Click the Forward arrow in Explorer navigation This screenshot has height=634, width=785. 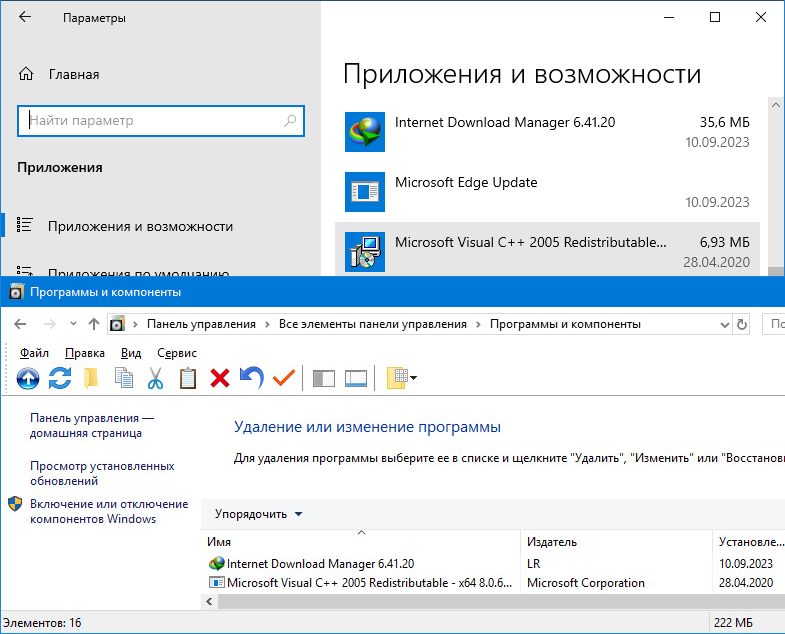pyautogui.click(x=50, y=324)
